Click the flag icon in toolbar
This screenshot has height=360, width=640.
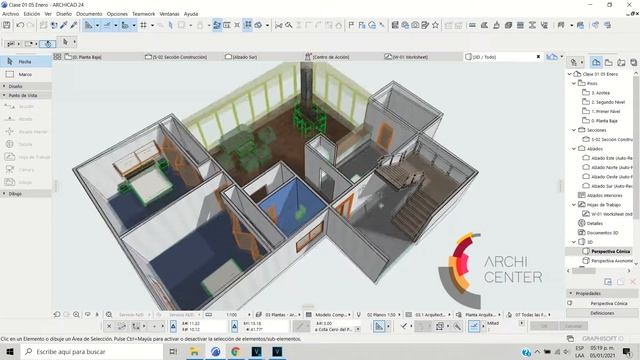point(351,25)
